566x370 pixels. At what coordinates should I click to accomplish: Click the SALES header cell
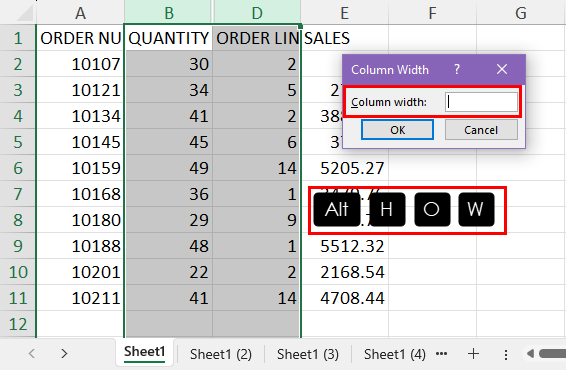(345, 38)
